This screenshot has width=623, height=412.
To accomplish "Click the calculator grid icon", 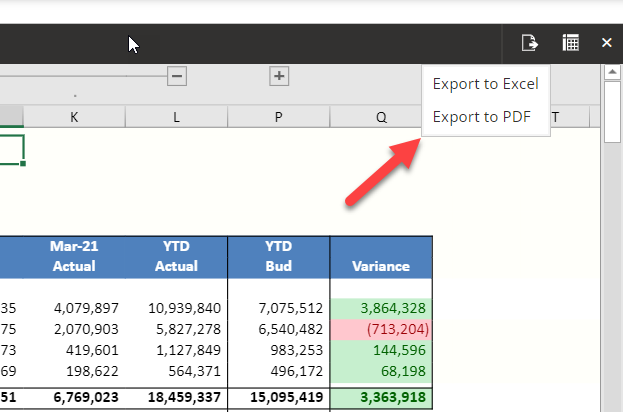I will coord(570,42).
